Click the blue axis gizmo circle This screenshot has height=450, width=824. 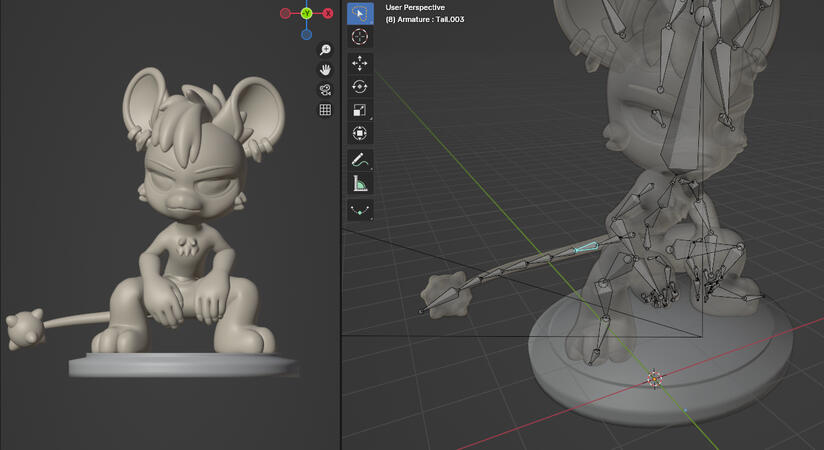click(x=306, y=34)
